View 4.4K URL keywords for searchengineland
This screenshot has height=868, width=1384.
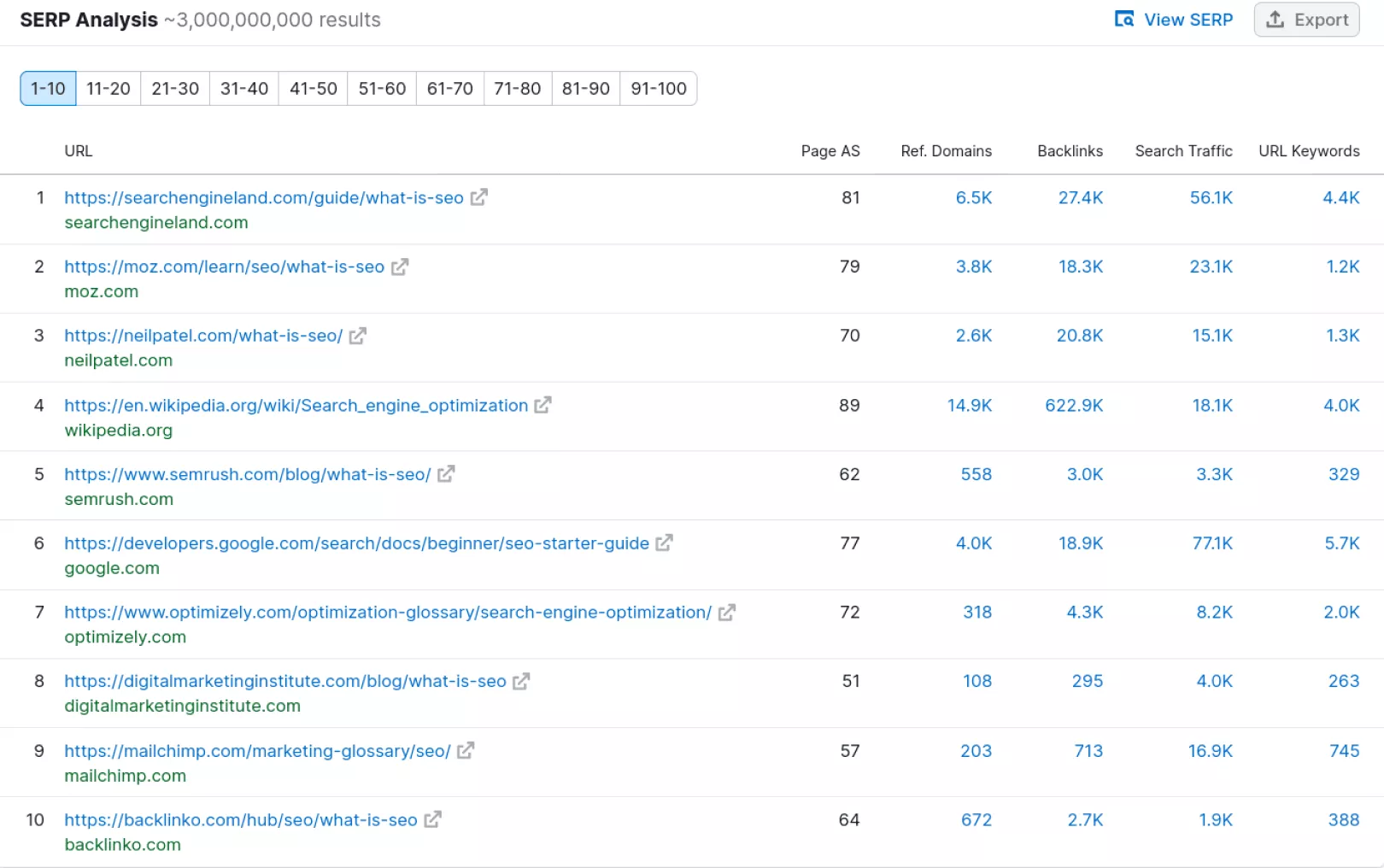pyautogui.click(x=1341, y=197)
